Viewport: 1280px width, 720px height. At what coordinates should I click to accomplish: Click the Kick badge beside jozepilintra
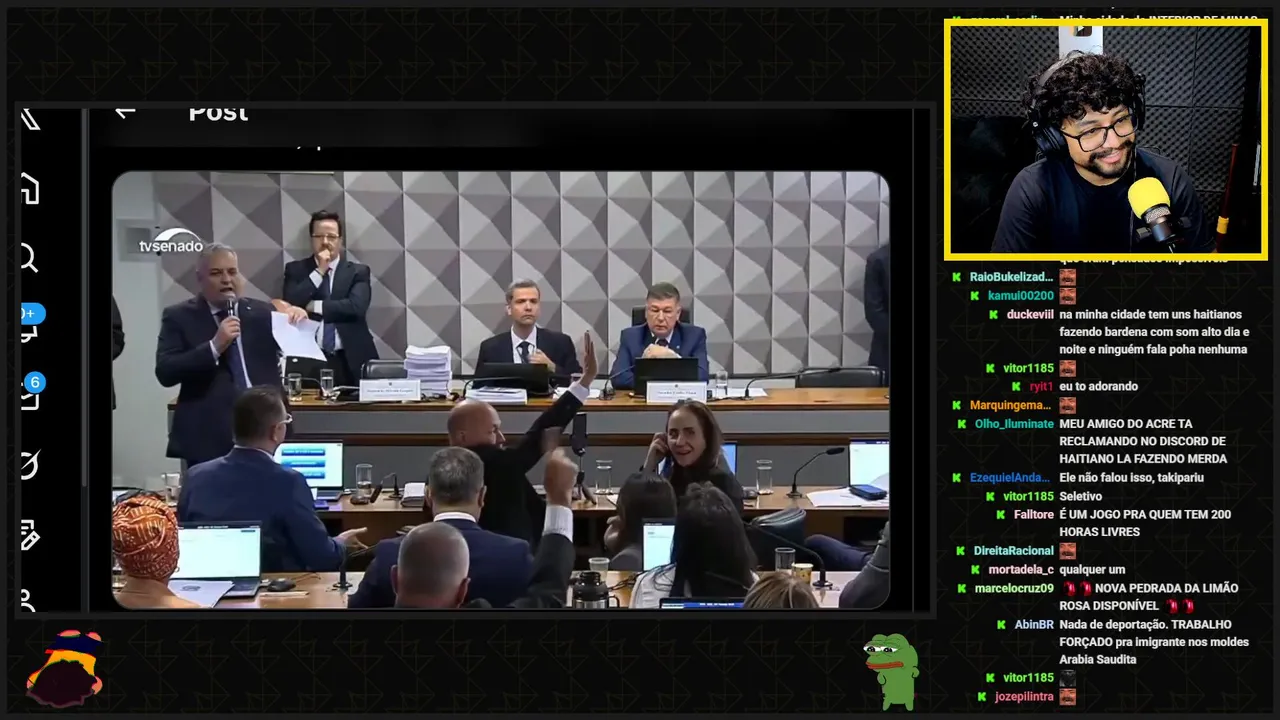(981, 697)
